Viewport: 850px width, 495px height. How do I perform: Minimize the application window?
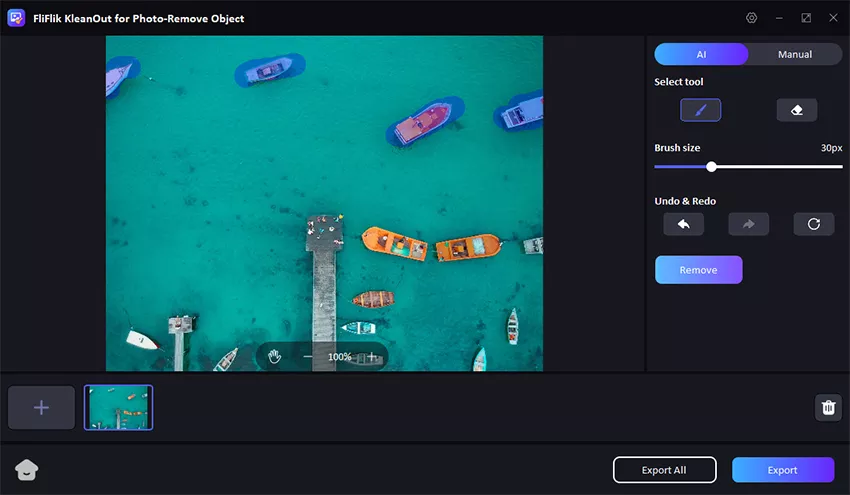coord(779,18)
